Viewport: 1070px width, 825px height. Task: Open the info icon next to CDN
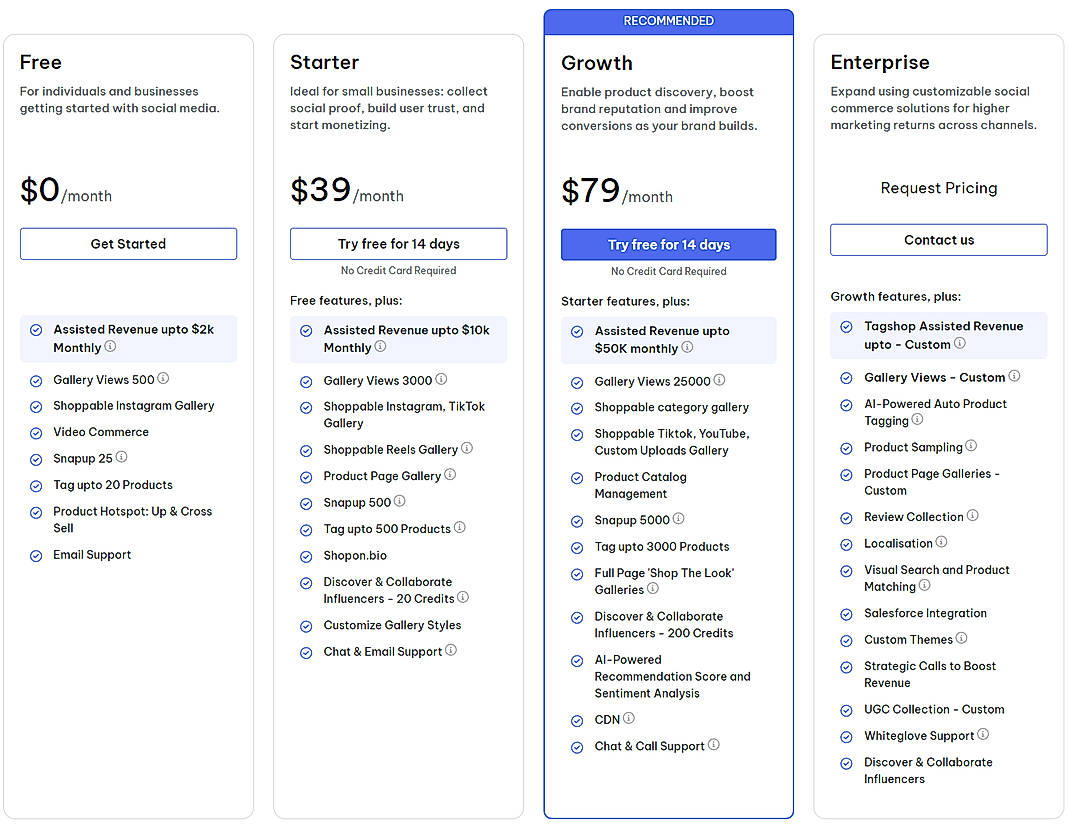pyautogui.click(x=629, y=719)
